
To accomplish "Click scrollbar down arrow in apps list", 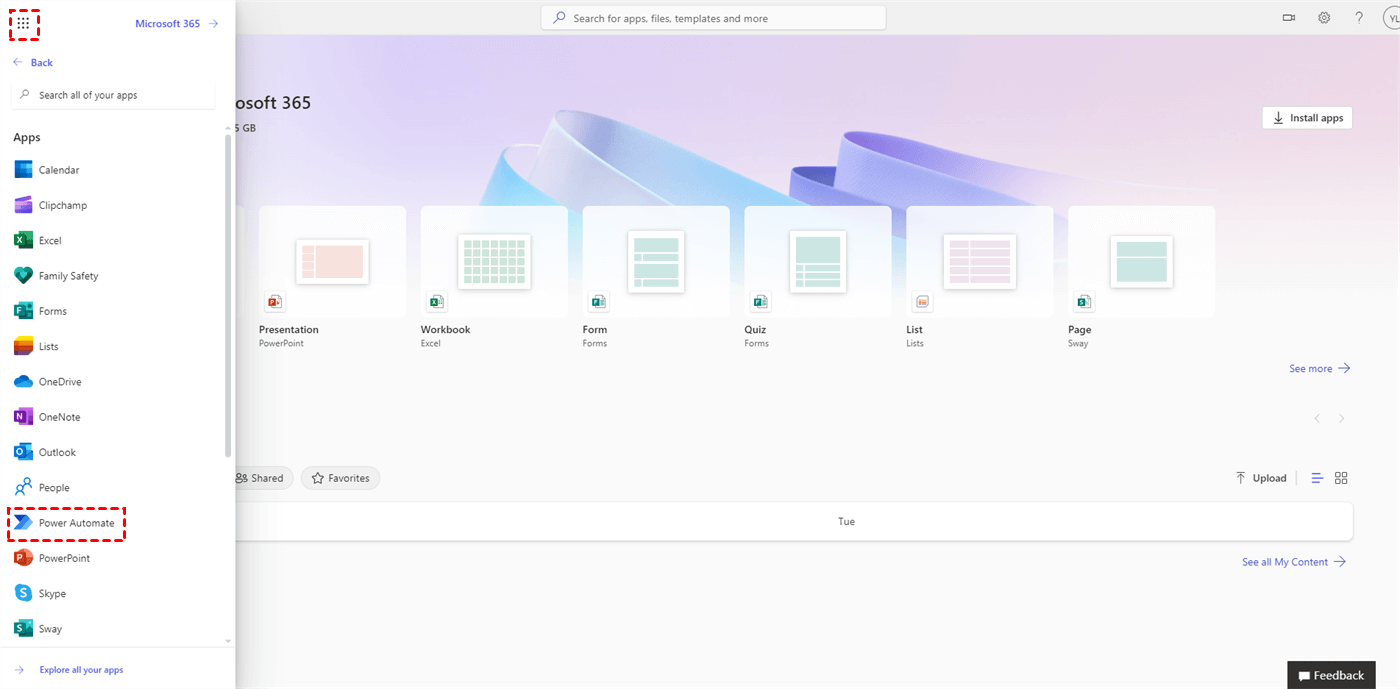I will (x=228, y=641).
